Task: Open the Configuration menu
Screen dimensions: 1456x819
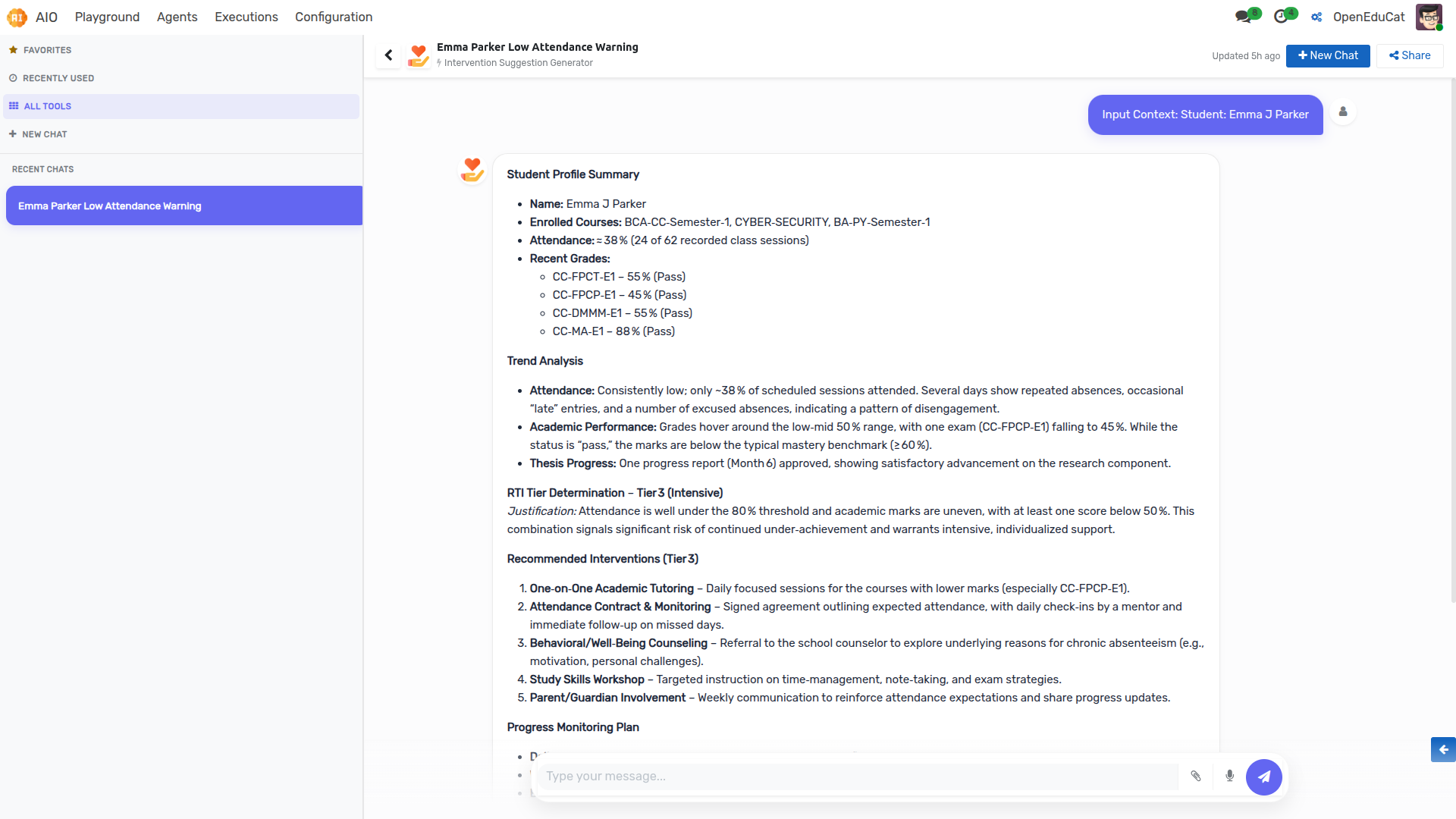Action: tap(334, 17)
